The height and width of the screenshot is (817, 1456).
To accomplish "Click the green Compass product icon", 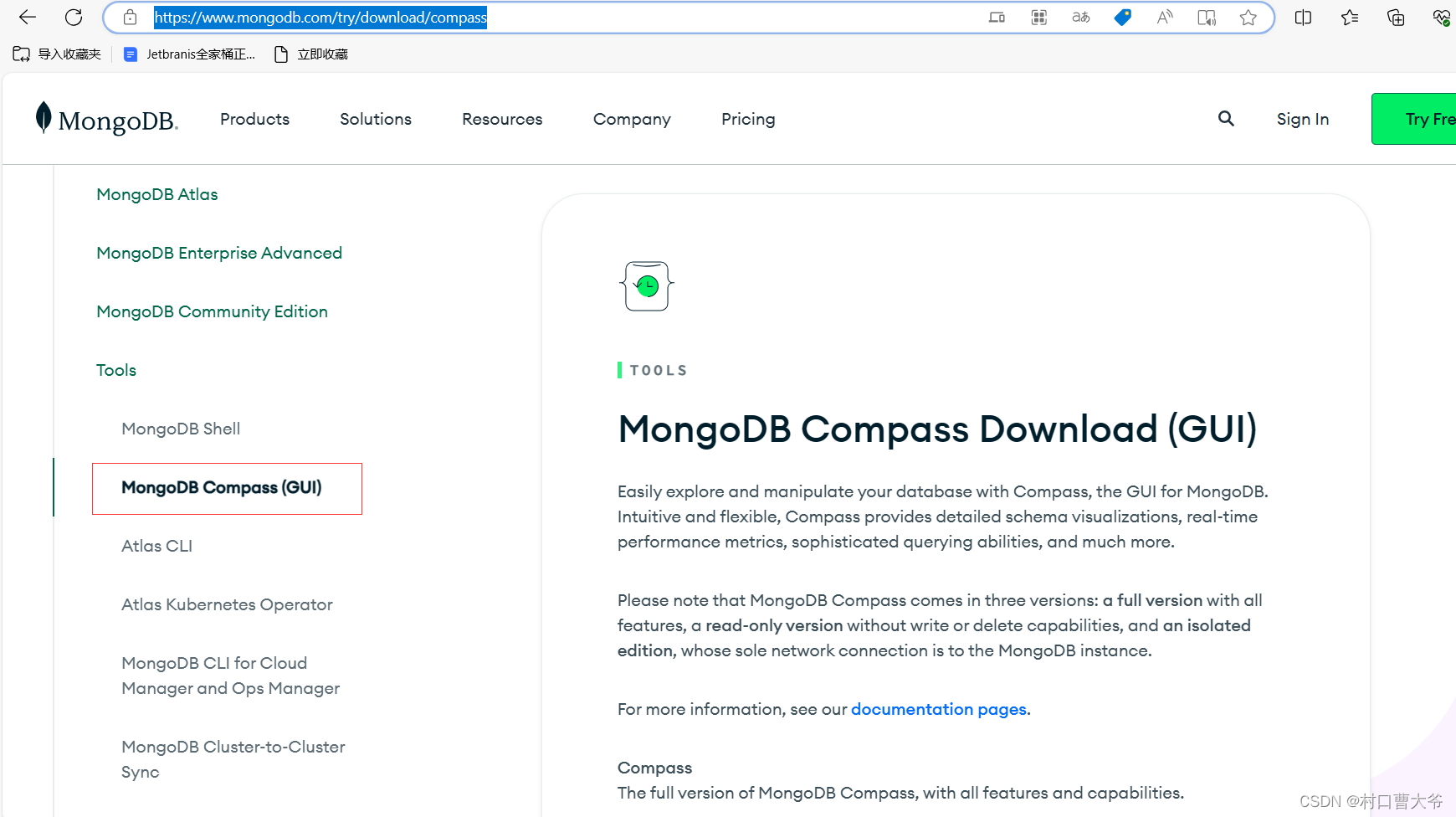I will coord(645,285).
